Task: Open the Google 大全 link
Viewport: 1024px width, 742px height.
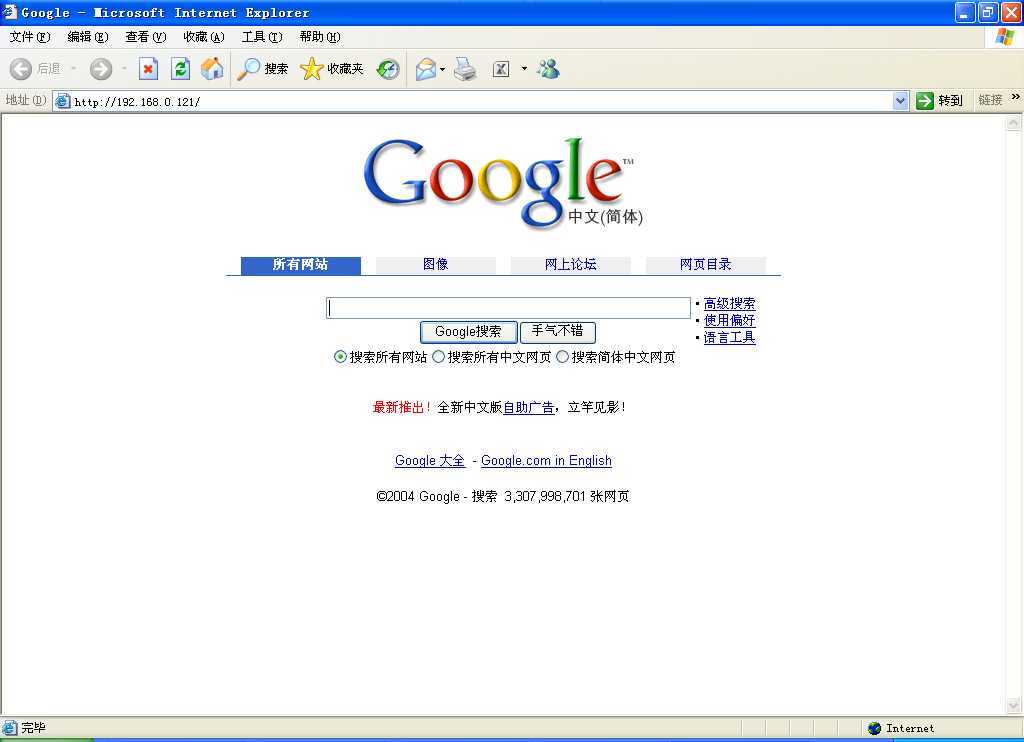Action: (430, 460)
